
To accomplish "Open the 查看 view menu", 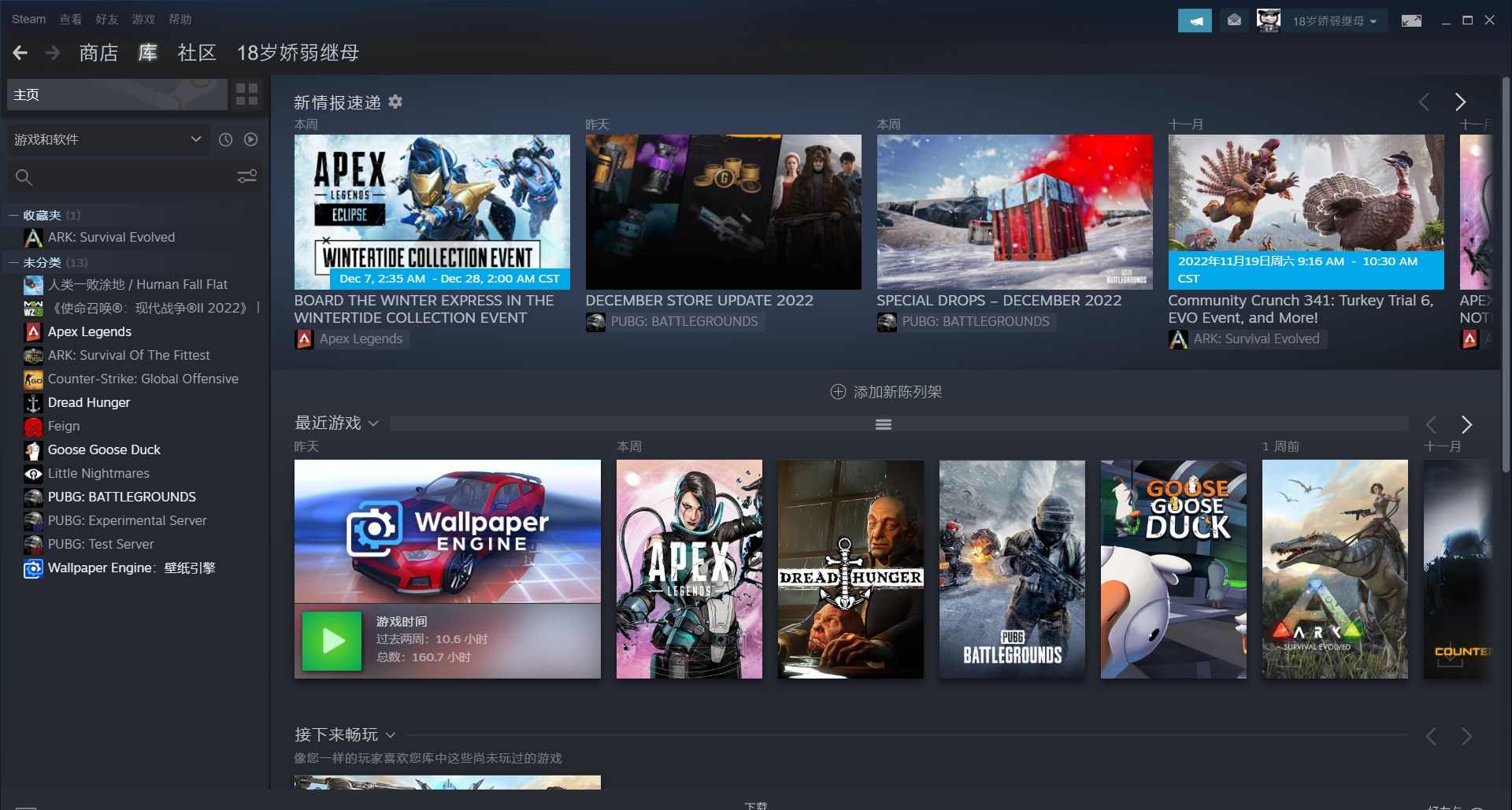I will 71,19.
